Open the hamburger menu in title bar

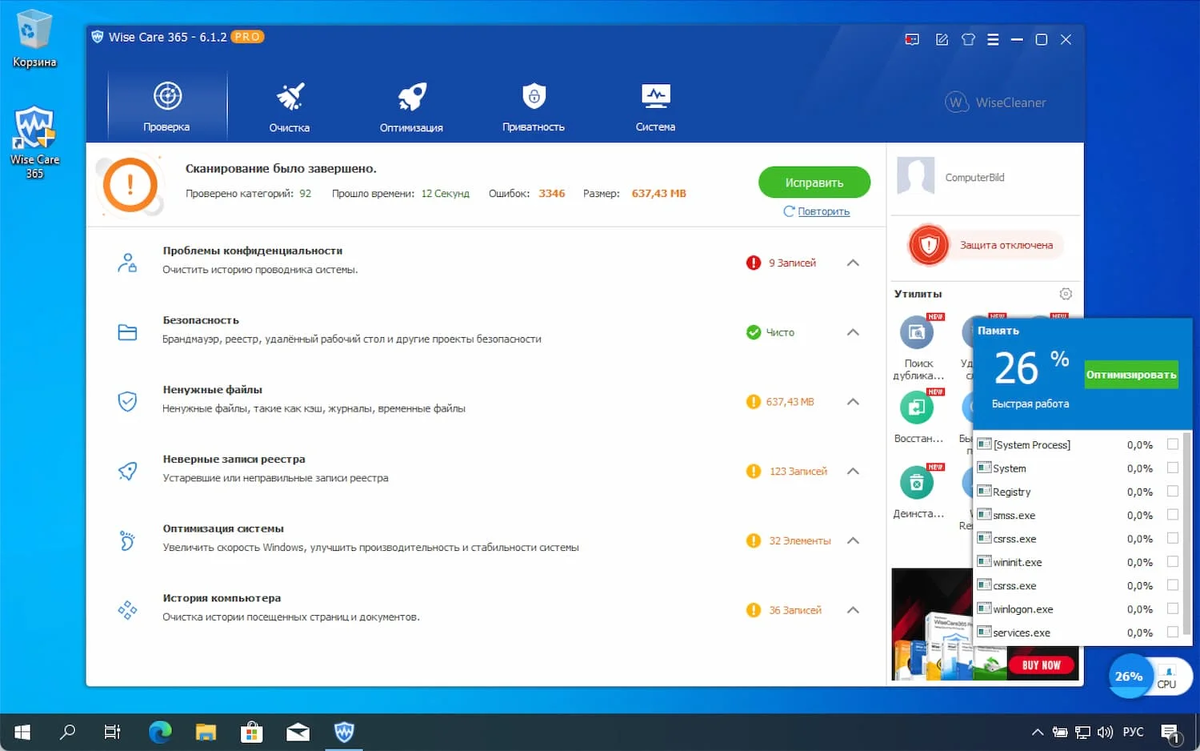993,39
